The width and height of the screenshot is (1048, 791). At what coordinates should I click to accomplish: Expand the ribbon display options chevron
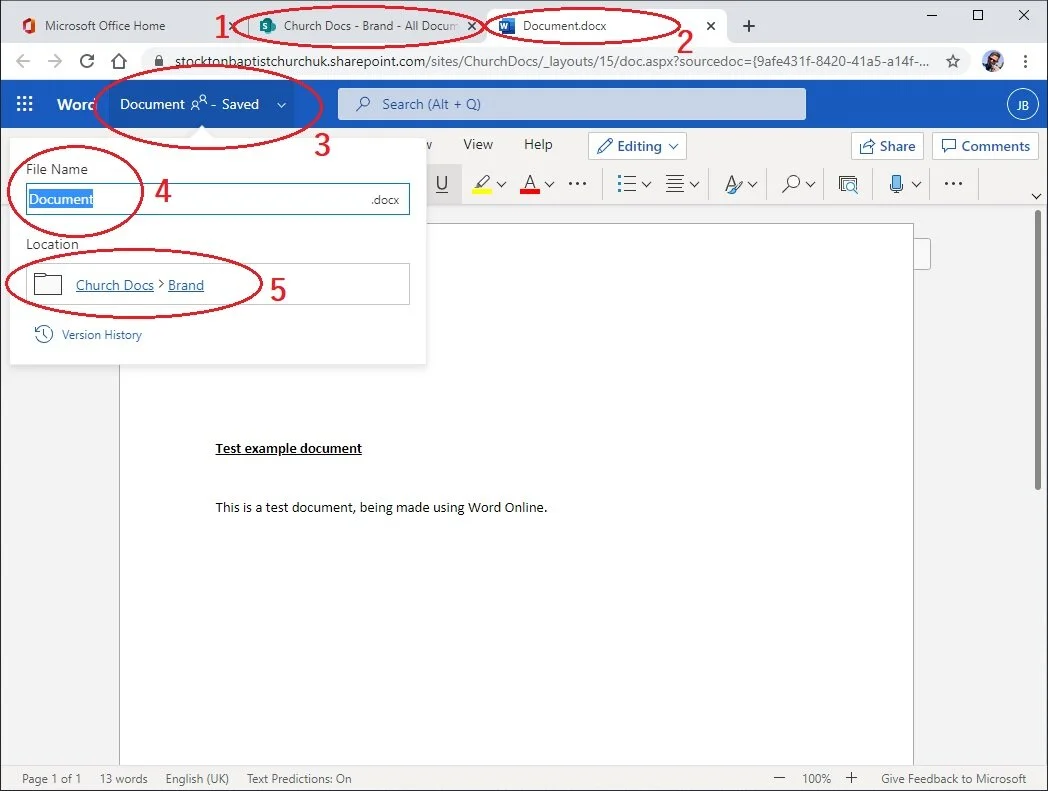pos(1036,197)
